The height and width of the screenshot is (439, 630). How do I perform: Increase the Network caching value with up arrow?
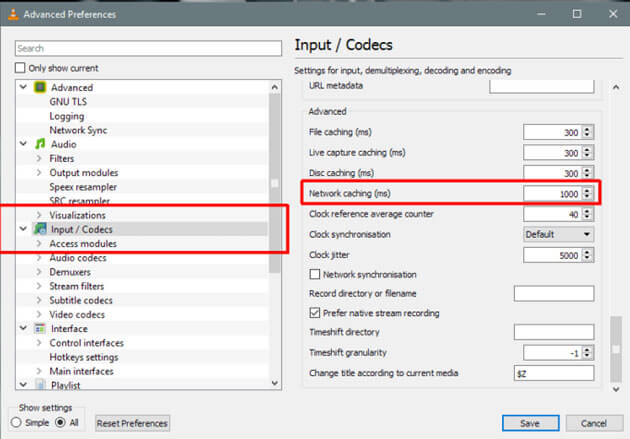(587, 187)
